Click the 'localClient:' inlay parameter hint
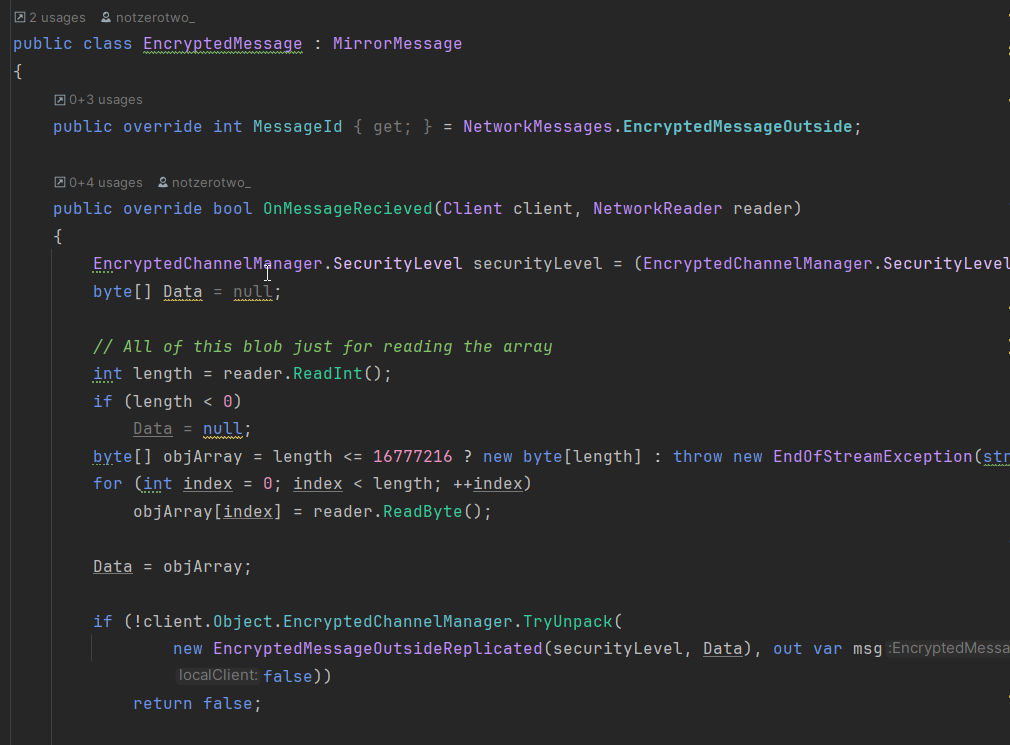 tap(218, 675)
